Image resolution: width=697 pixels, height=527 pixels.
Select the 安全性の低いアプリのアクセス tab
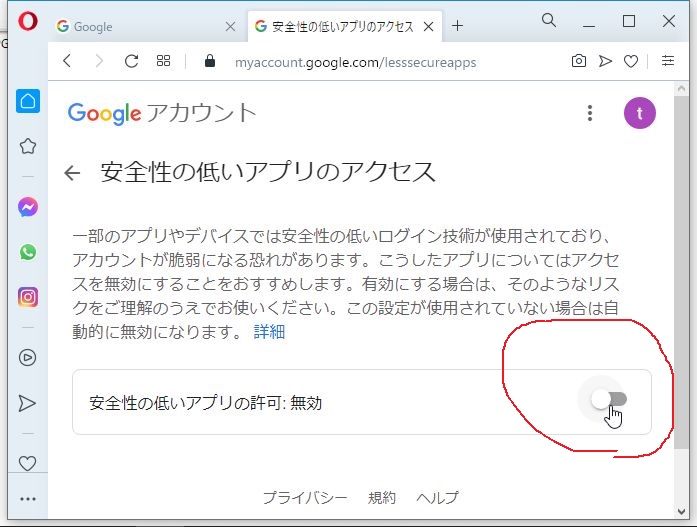344,27
